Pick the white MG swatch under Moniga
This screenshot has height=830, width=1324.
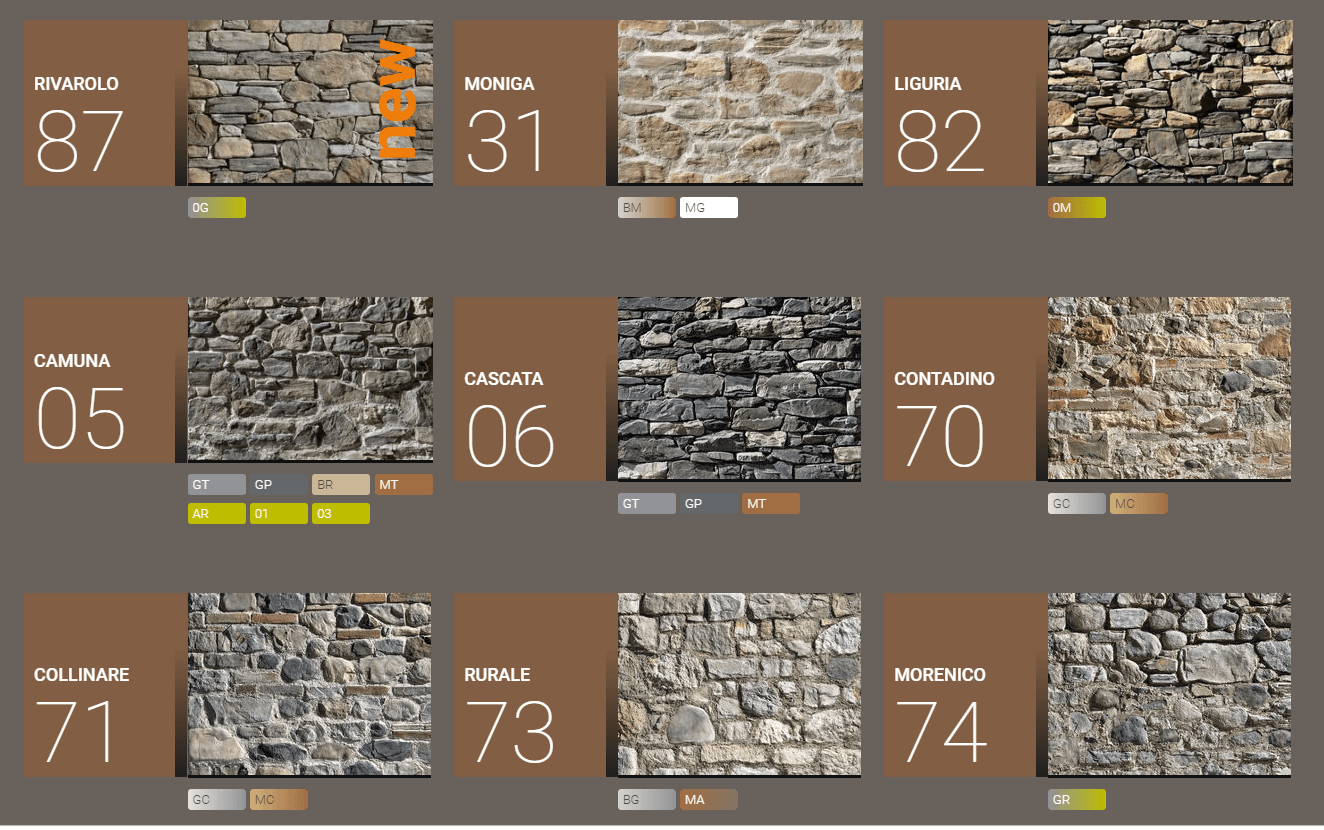tap(709, 208)
